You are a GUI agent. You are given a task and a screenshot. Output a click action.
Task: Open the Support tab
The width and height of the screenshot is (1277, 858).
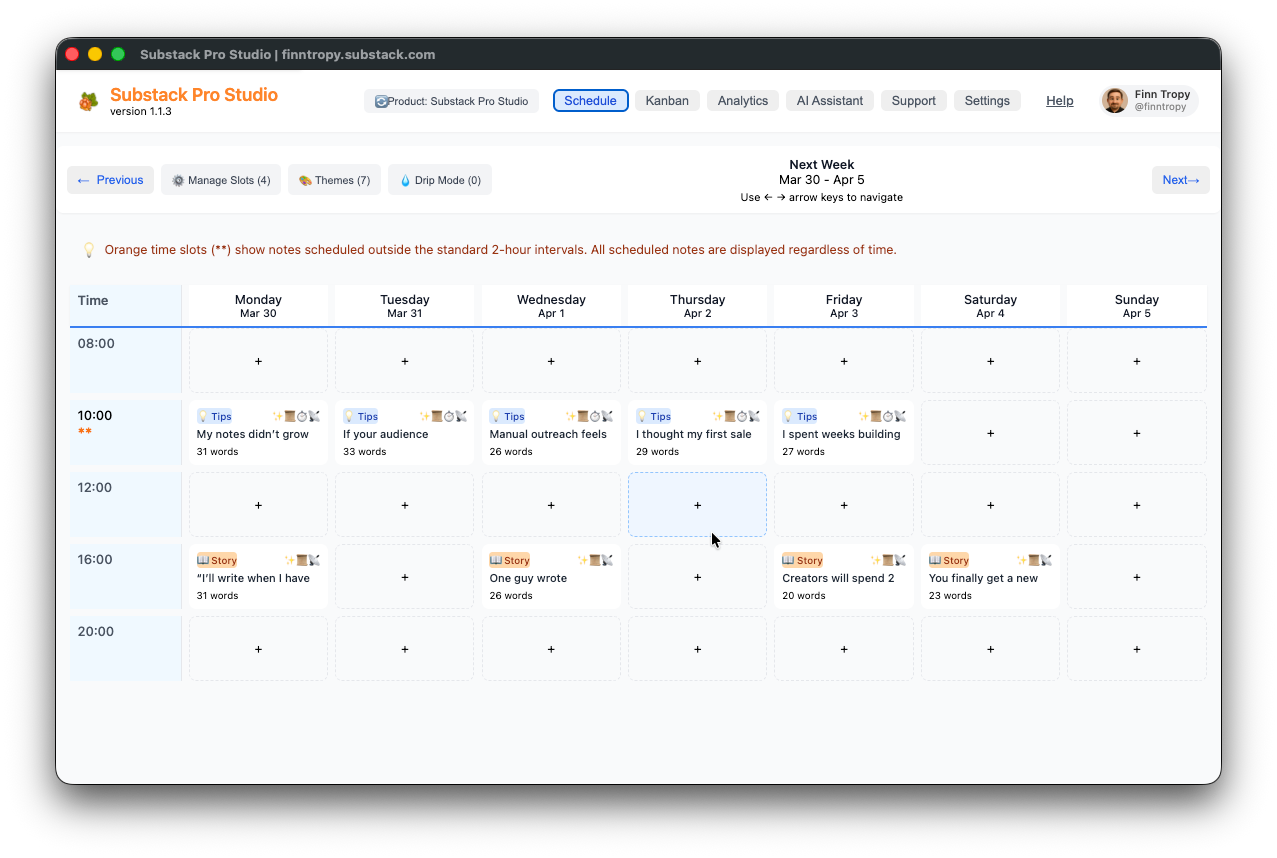click(x=914, y=101)
